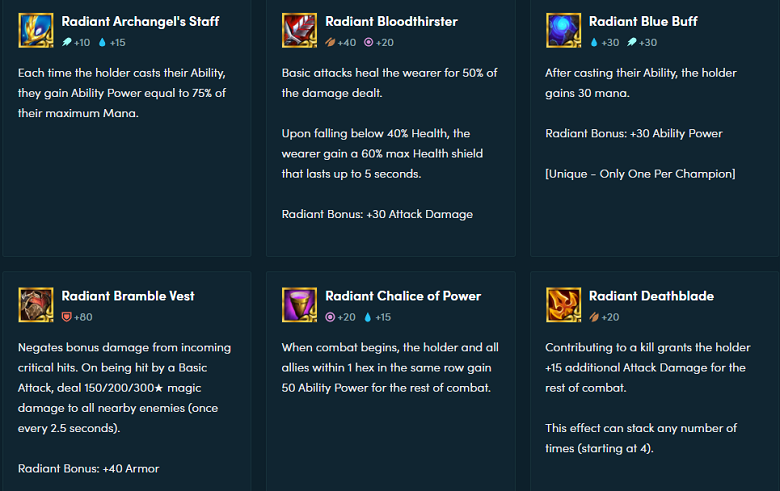Viewport: 780px width, 491px height.
Task: Click the Radiant Bonus +30 Attack Damage line
Action: click(377, 214)
